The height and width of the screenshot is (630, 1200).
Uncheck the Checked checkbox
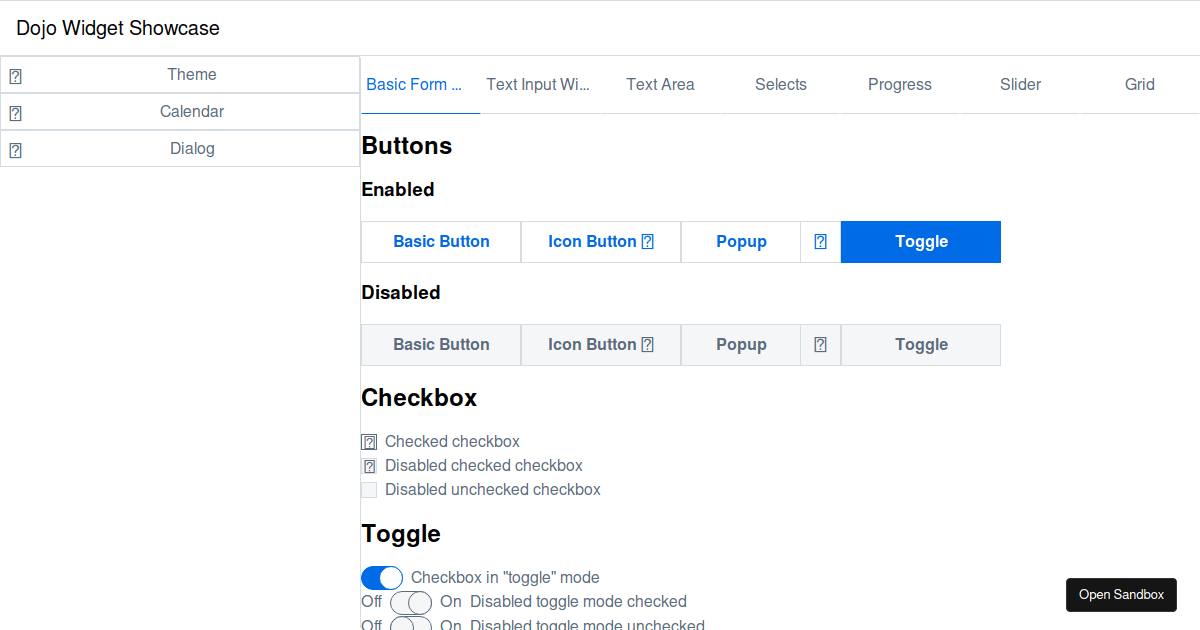[x=369, y=442]
